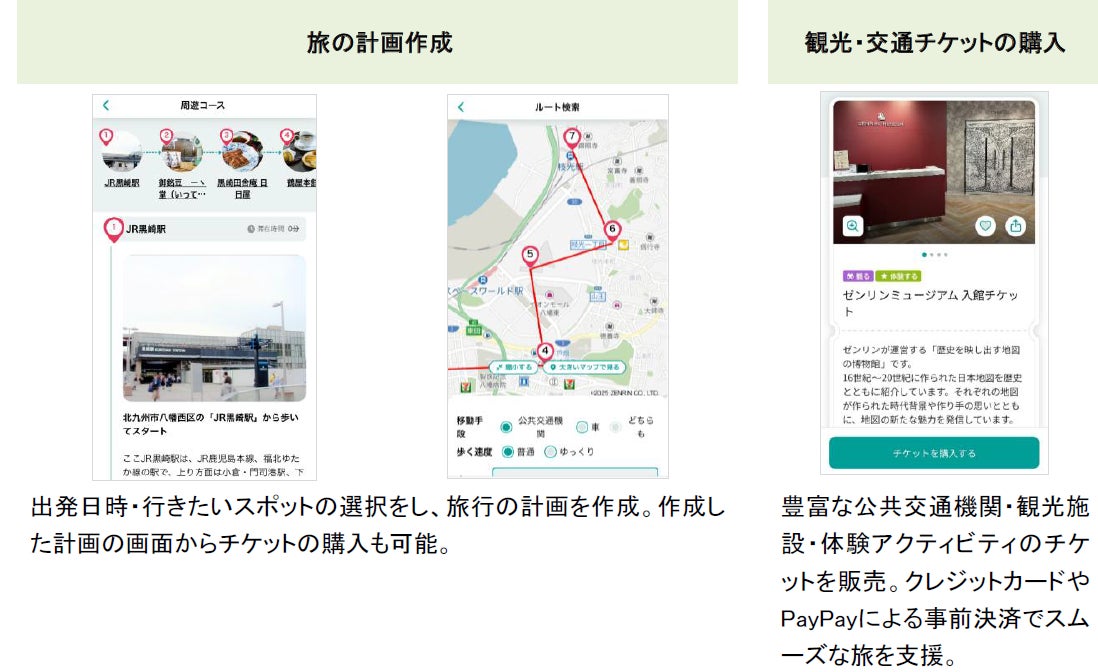Tap the 大きいマップで見る button on the map
Image resolution: width=1098 pixels, height=672 pixels.
point(585,367)
